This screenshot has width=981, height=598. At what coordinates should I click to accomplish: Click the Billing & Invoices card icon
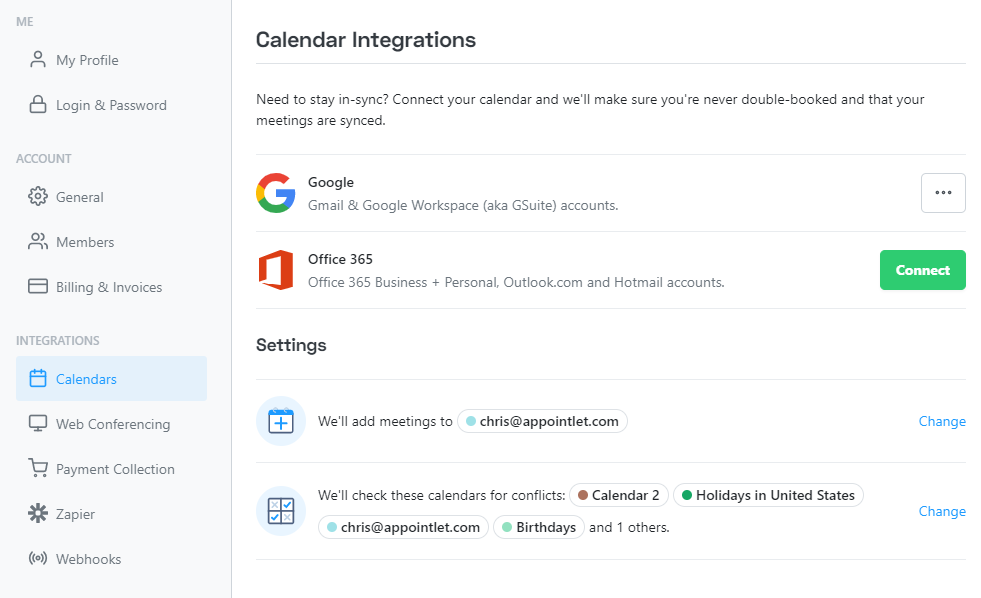click(x=38, y=286)
